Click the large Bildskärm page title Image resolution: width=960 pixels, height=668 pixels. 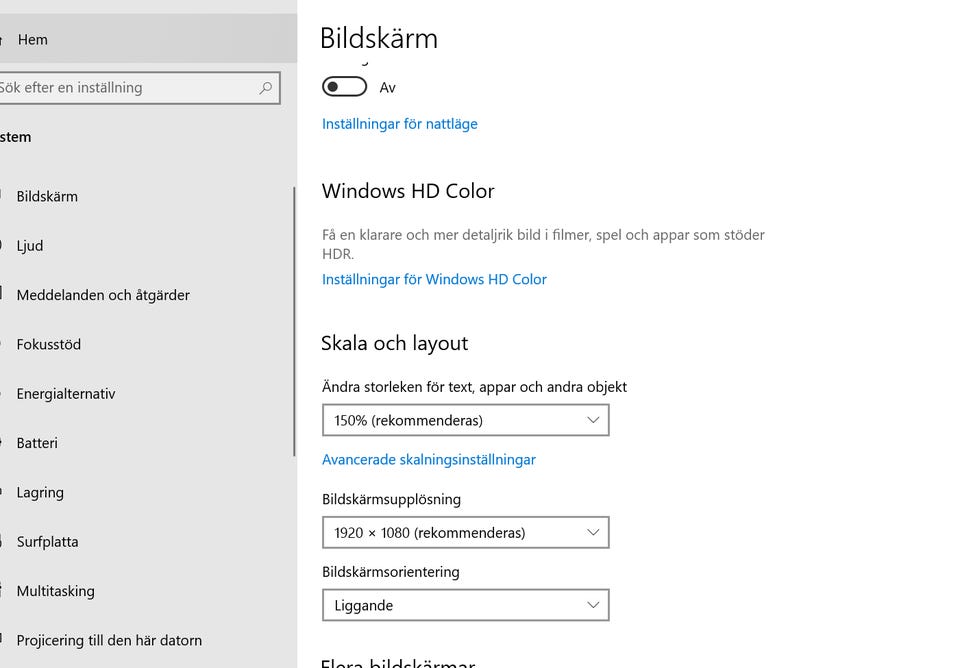[379, 38]
